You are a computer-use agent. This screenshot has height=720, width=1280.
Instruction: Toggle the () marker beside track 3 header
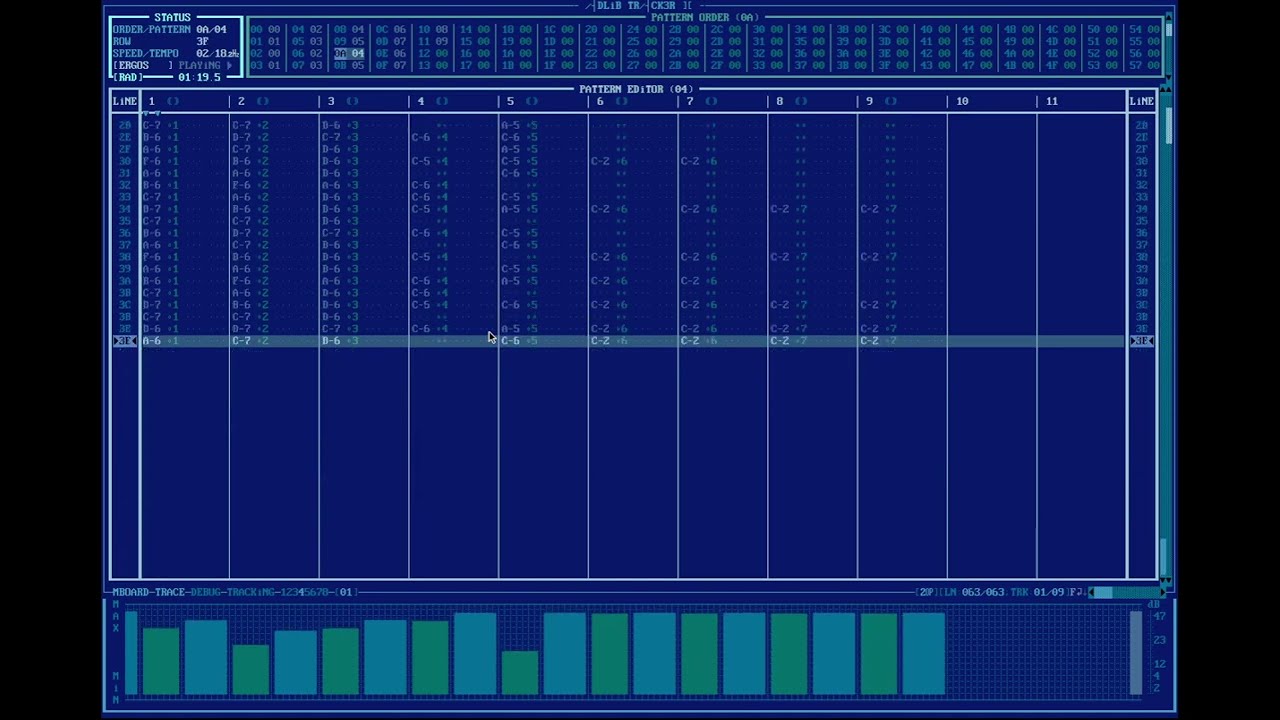tap(352, 101)
